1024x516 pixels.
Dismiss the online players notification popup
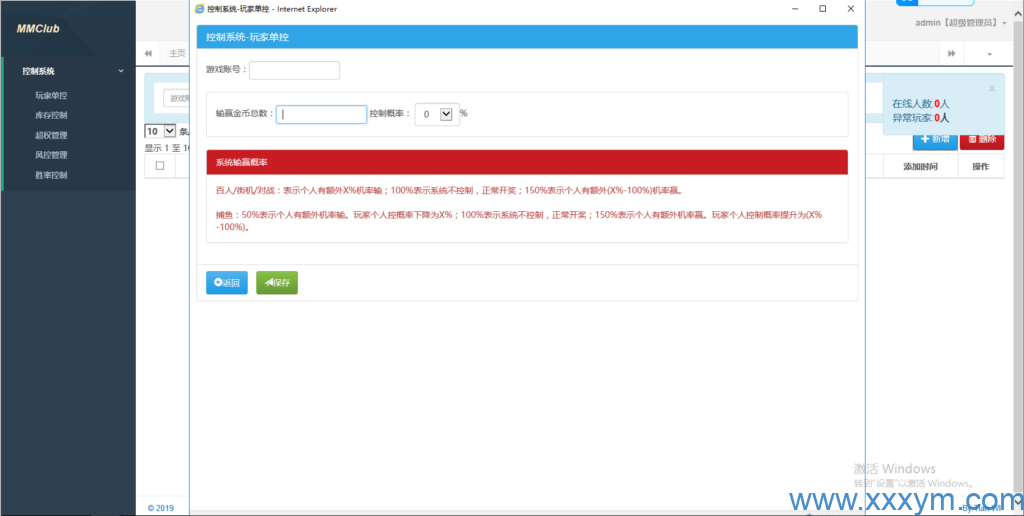(992, 88)
